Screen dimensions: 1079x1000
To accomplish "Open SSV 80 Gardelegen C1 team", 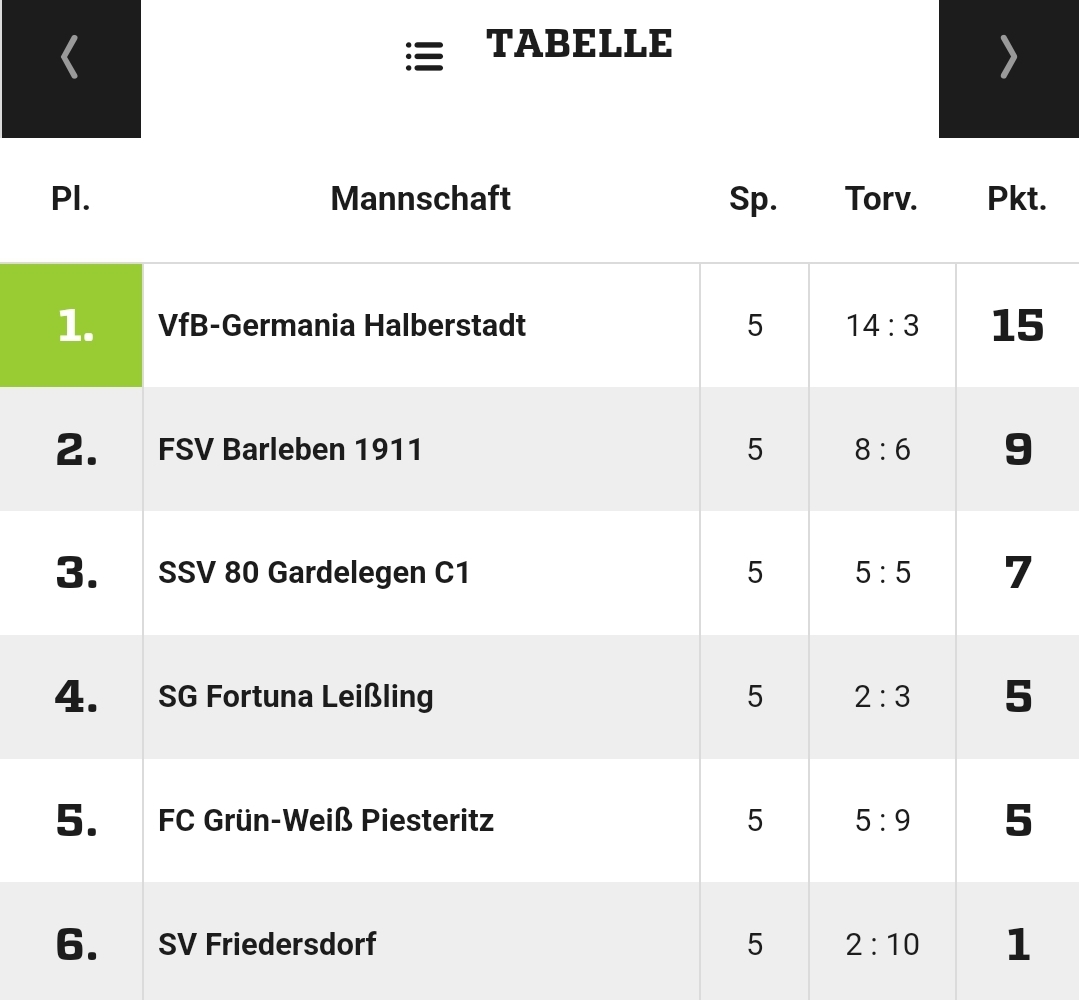I will click(314, 573).
